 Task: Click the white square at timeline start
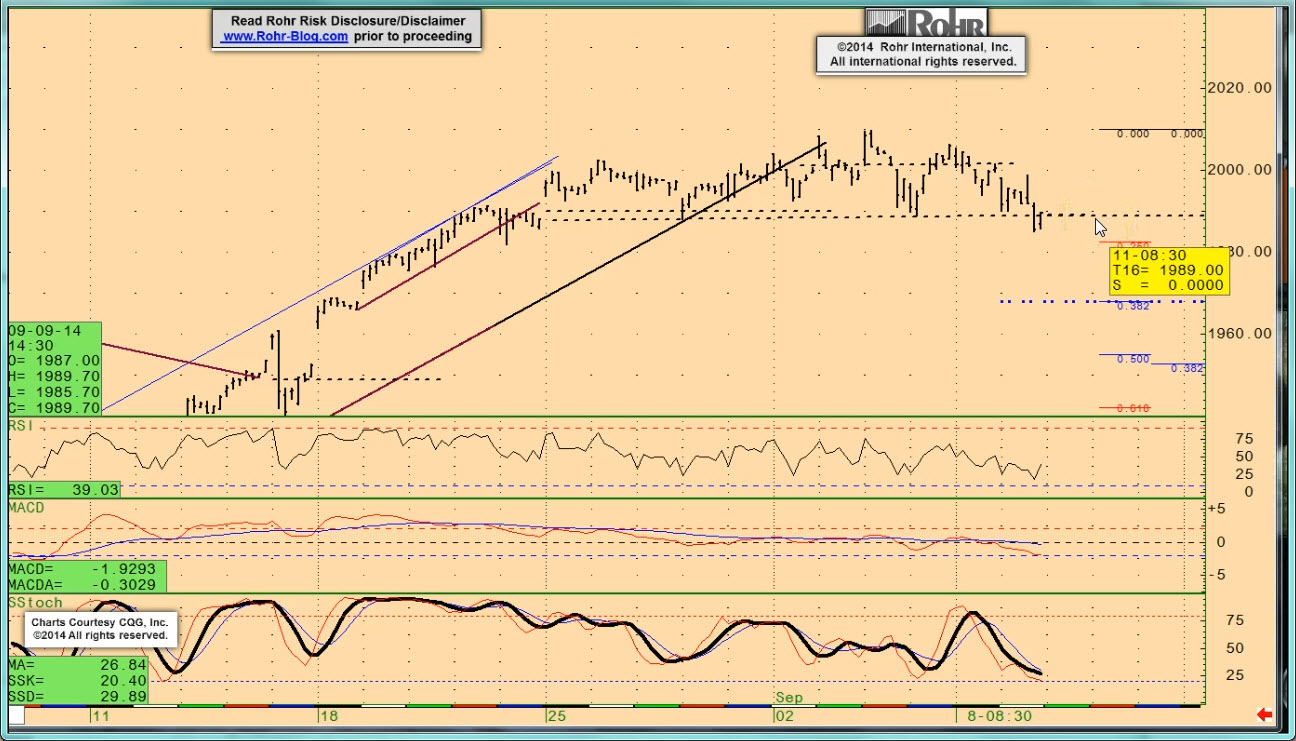[x=17, y=715]
